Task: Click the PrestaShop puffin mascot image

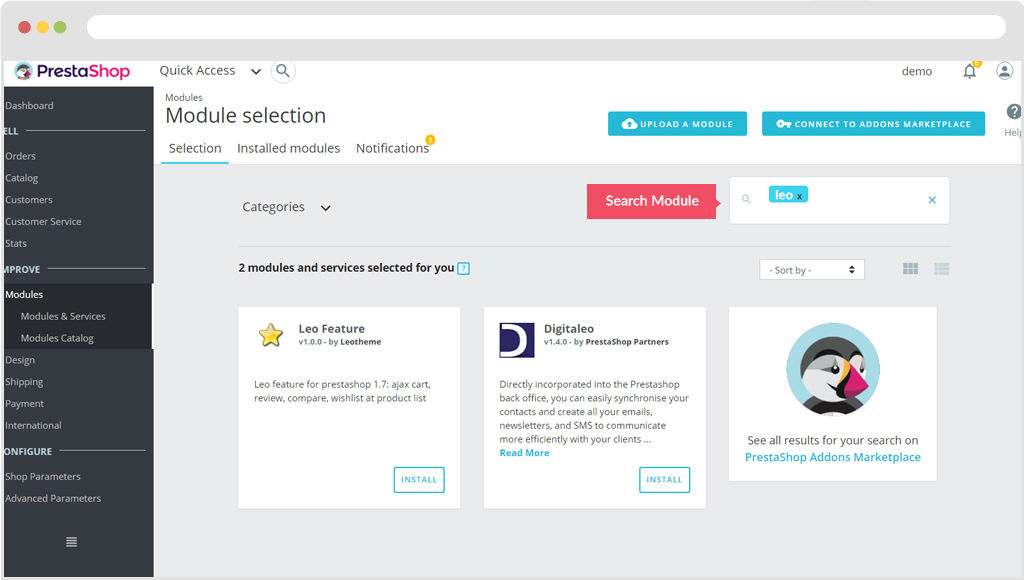Action: click(x=833, y=370)
